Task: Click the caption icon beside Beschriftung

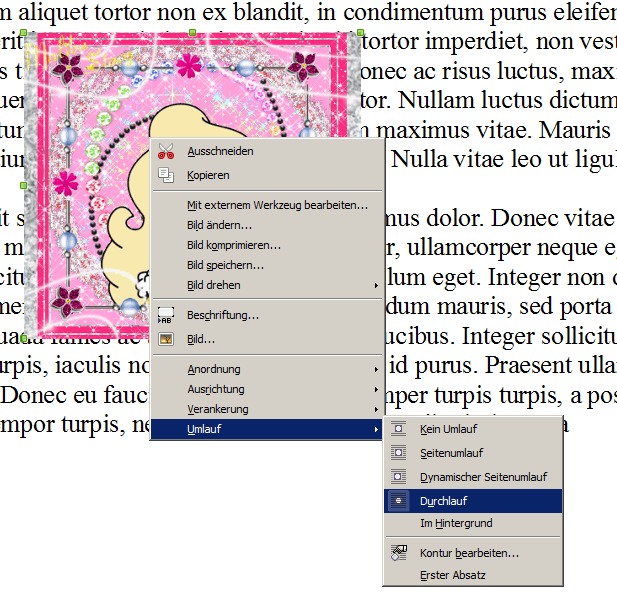Action: (166, 315)
